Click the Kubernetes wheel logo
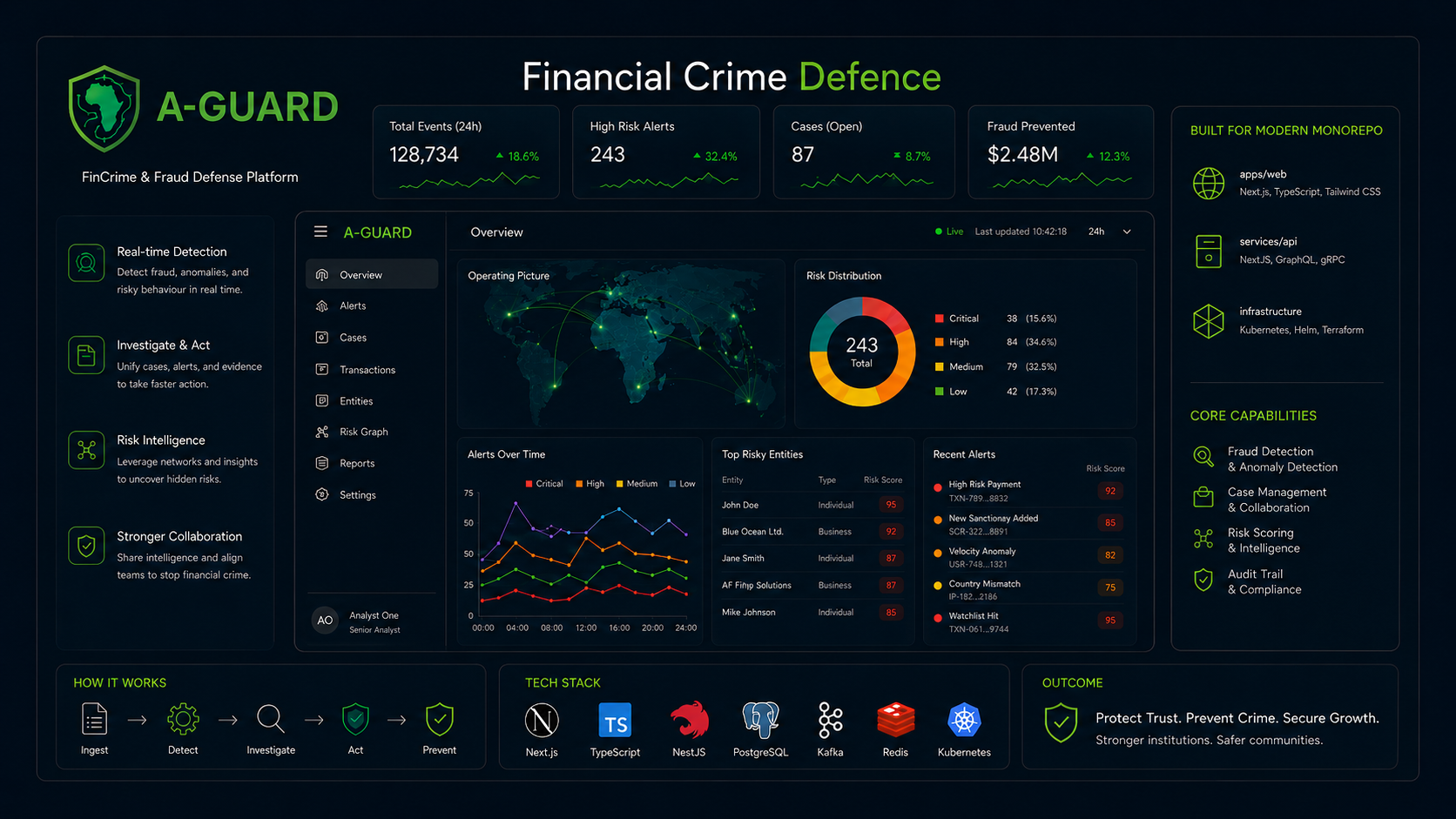Screen dimensions: 1456x819 pyautogui.click(x=964, y=720)
